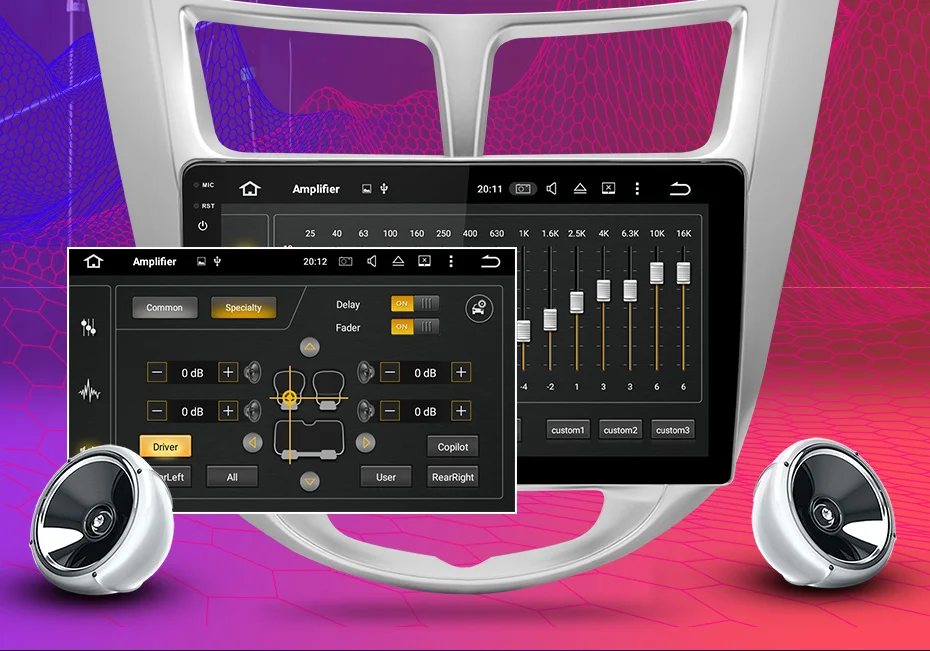Tap the eject icon on back screen status bar

580,189
